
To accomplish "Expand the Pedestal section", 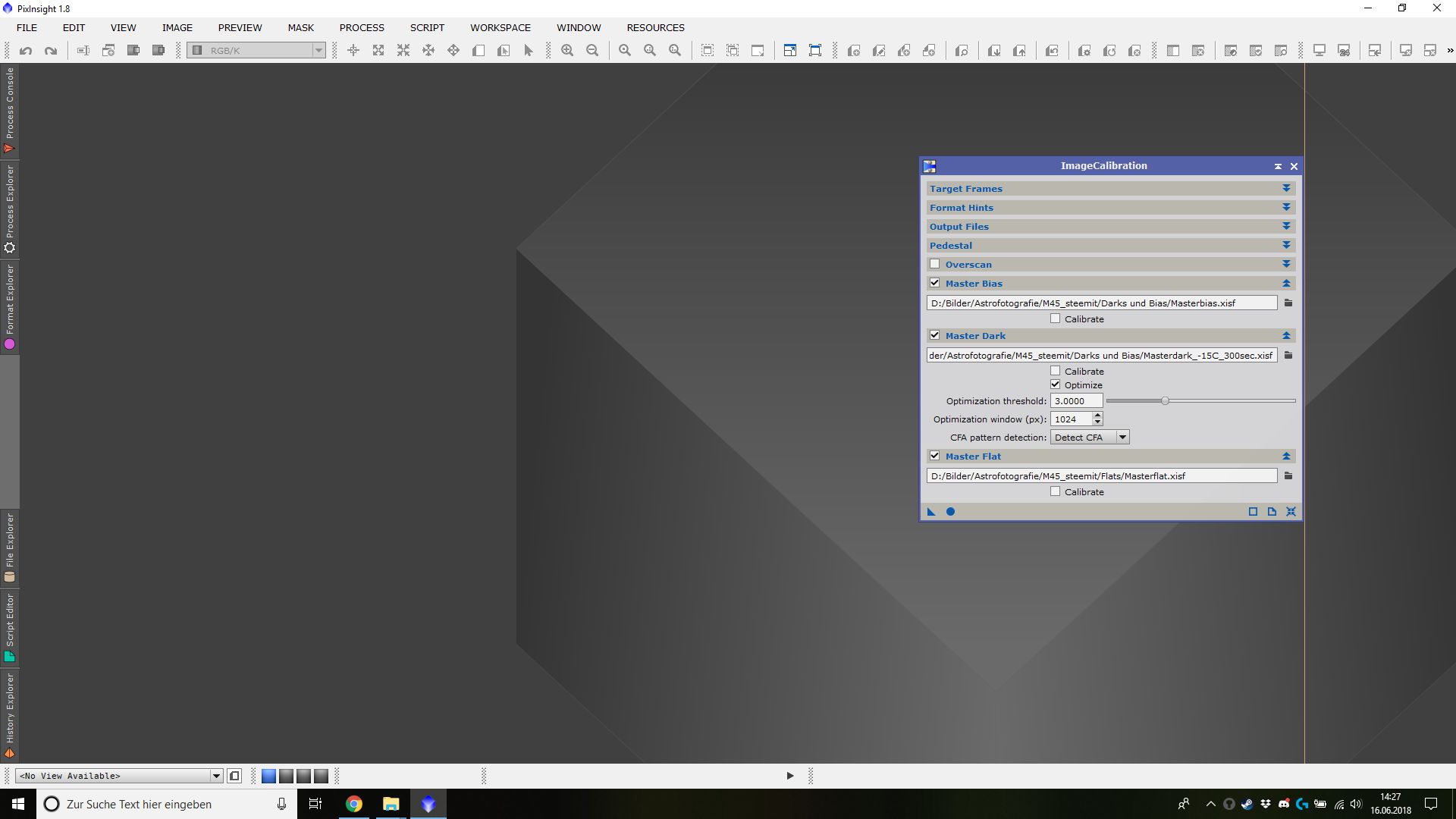I will pos(1286,245).
